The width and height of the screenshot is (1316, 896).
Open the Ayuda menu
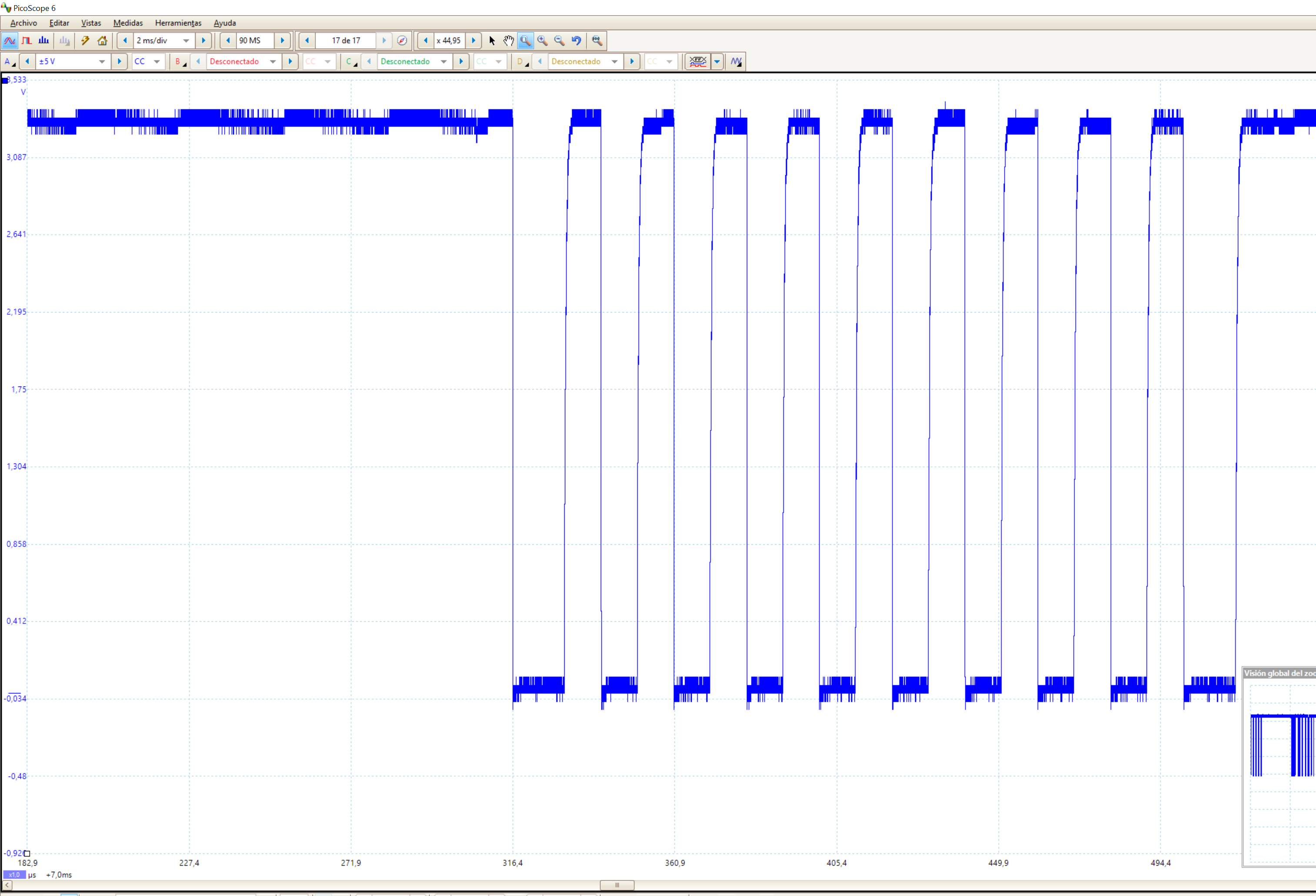click(225, 23)
